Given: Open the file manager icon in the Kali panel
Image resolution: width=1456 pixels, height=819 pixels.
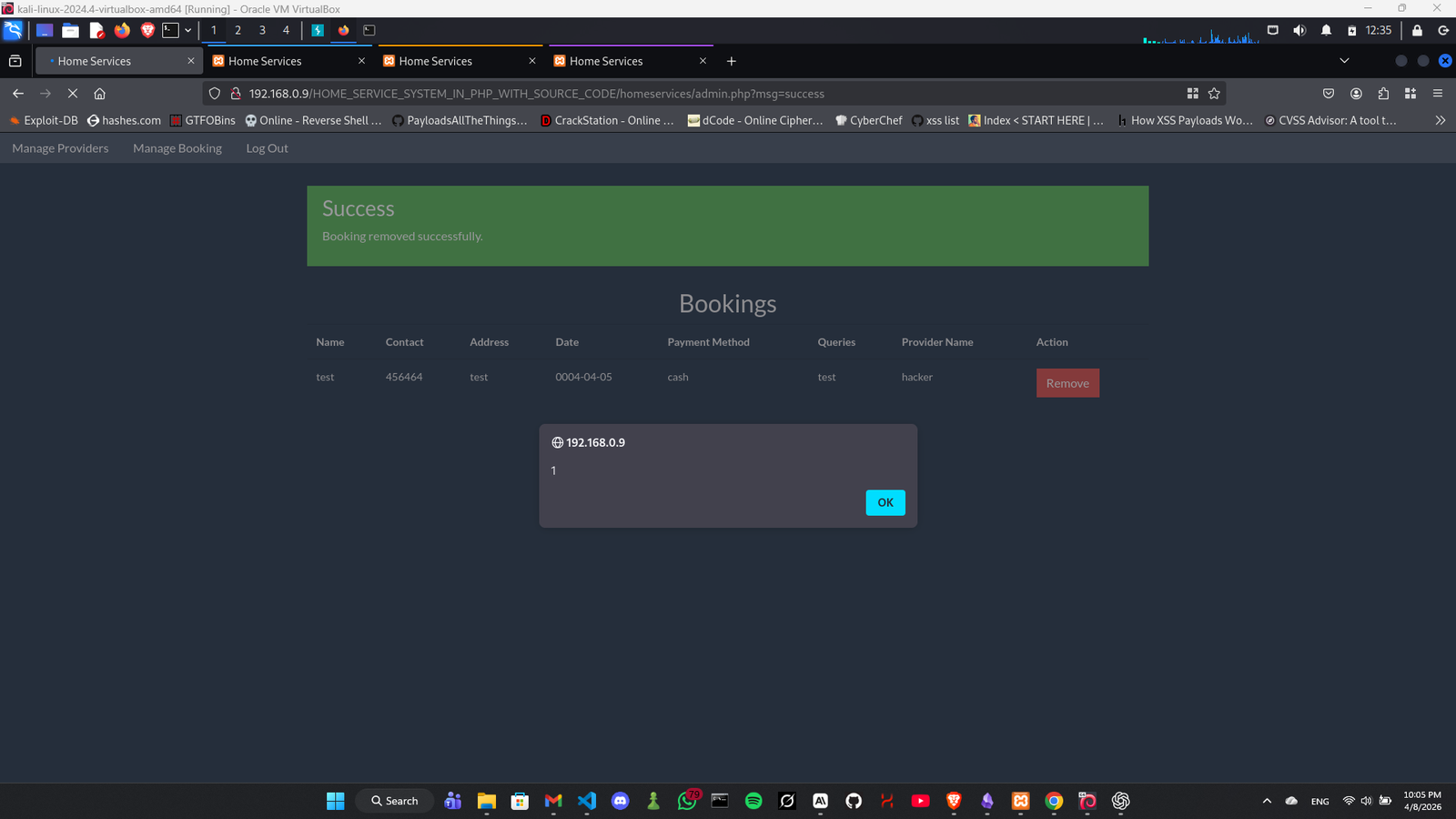Looking at the screenshot, I should (70, 30).
